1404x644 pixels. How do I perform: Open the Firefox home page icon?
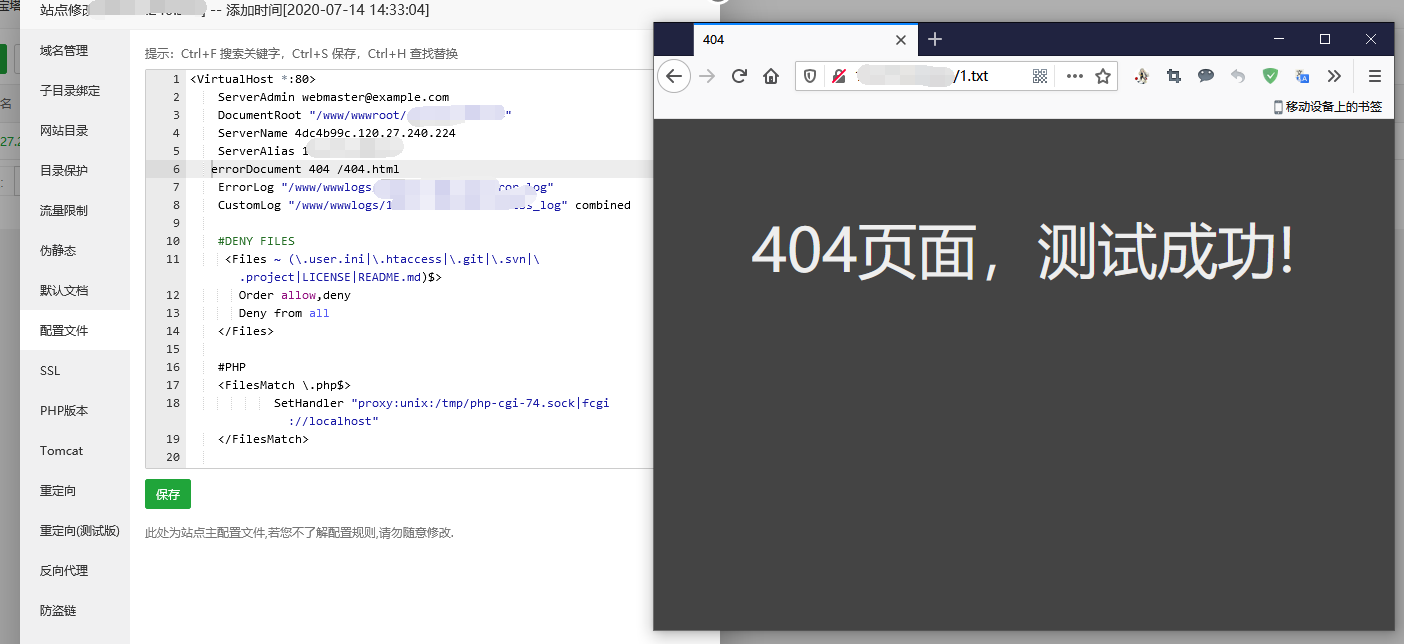pos(771,76)
